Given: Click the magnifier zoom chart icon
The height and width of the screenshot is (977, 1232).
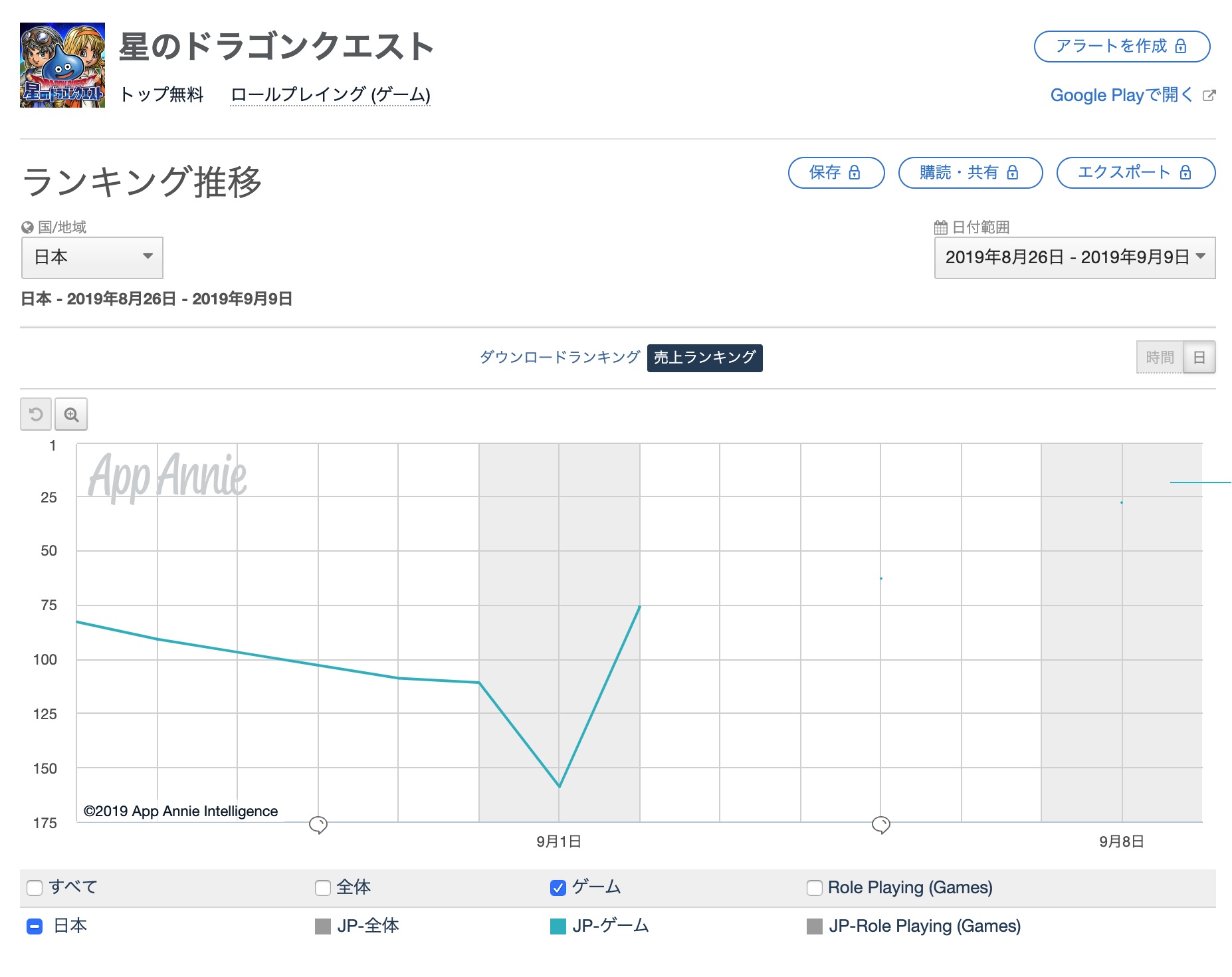Looking at the screenshot, I should coord(71,415).
